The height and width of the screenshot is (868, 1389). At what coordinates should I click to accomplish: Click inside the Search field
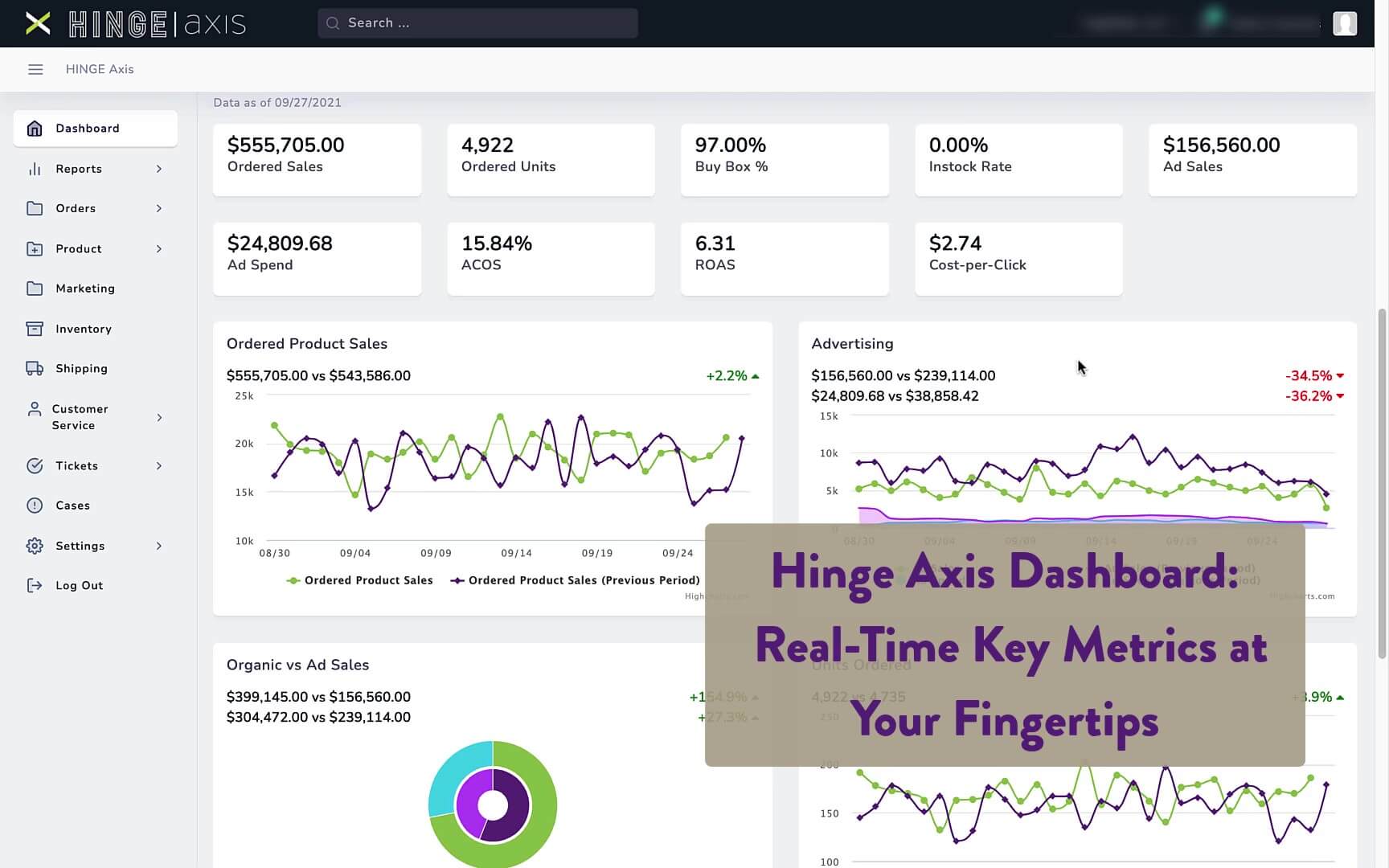[x=477, y=23]
